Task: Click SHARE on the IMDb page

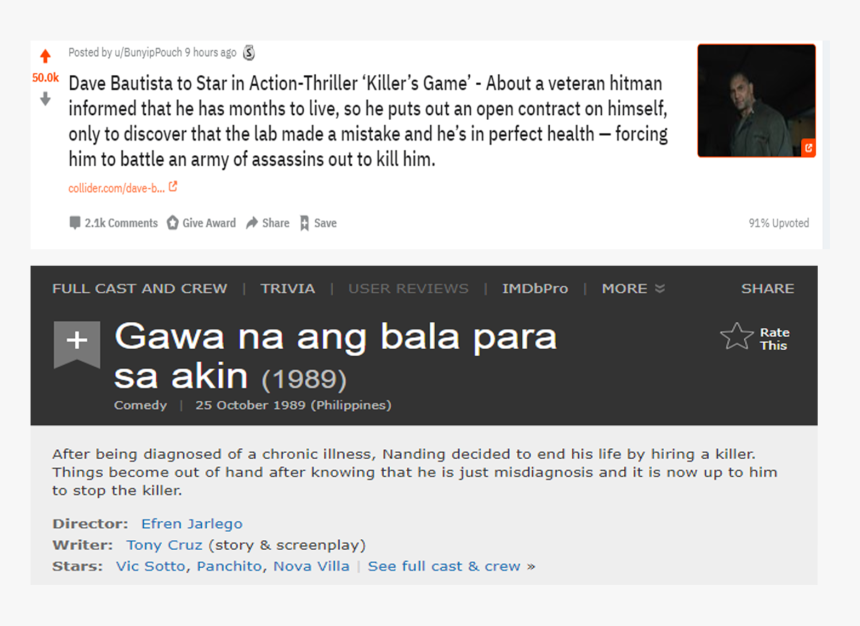Action: (x=767, y=289)
